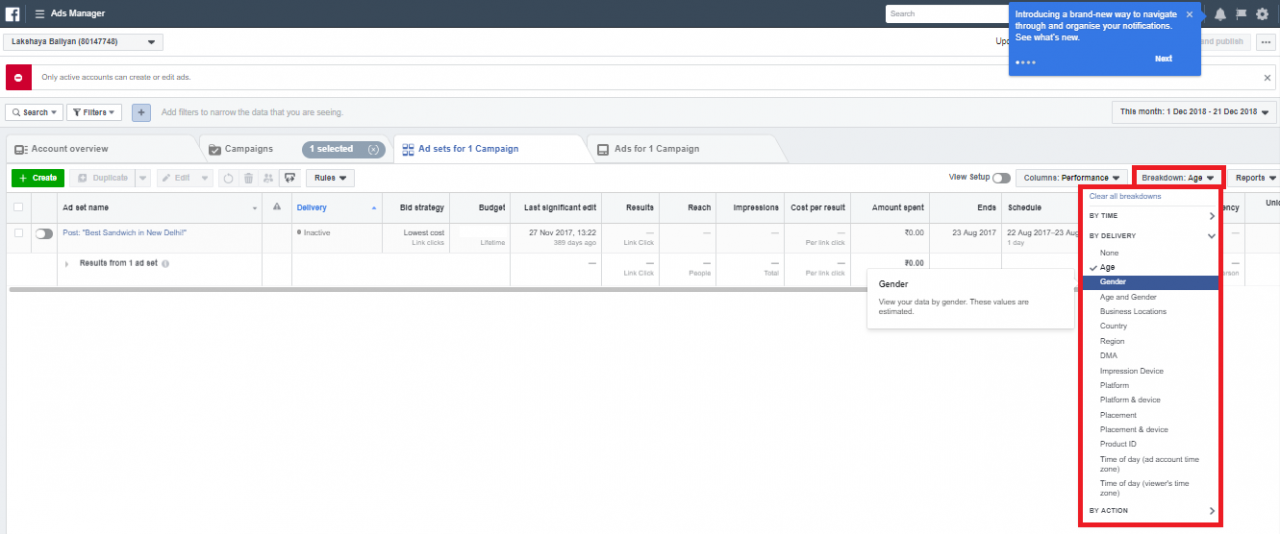Dismiss the active accounts warning banner
1280x534 pixels.
click(1267, 77)
